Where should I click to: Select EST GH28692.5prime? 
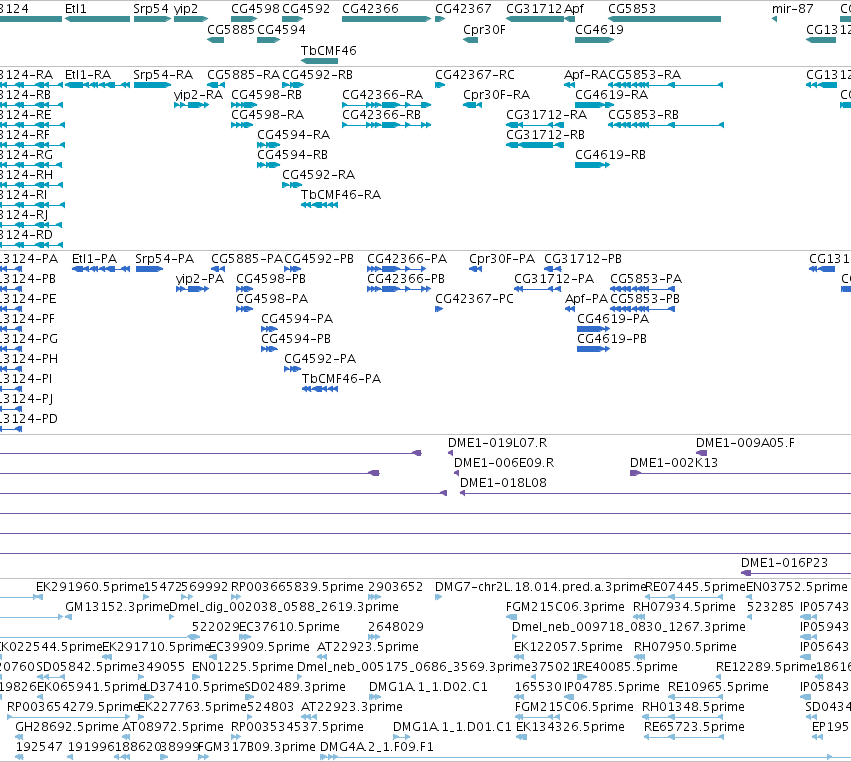[67, 727]
